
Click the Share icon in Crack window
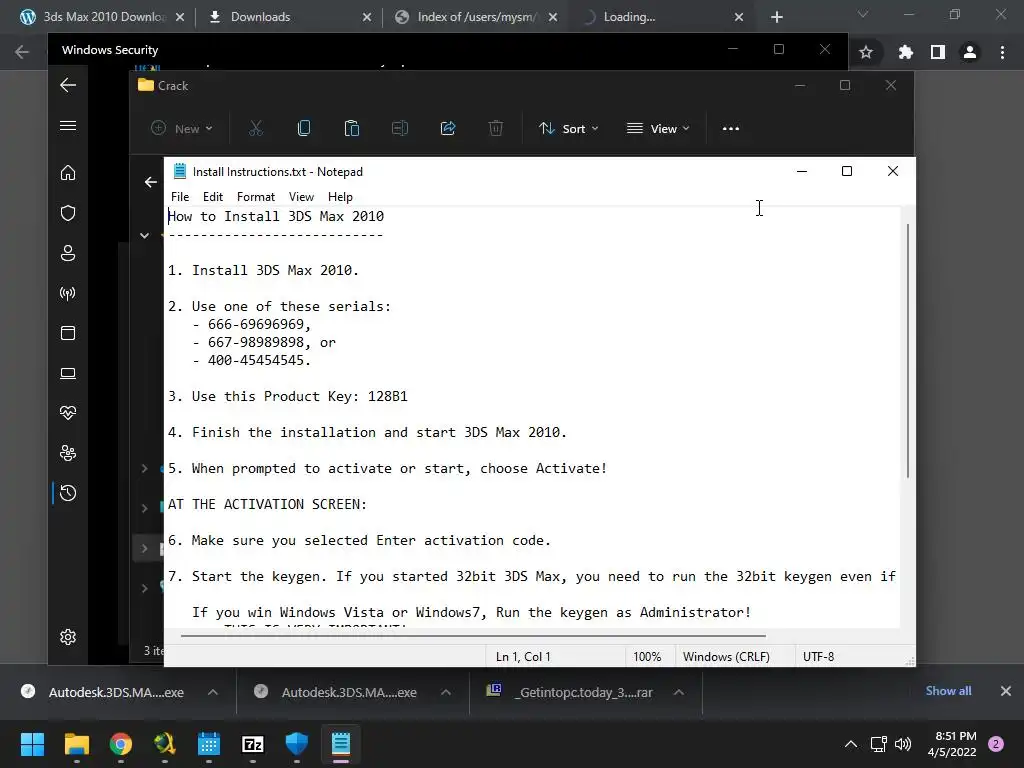[x=448, y=129]
